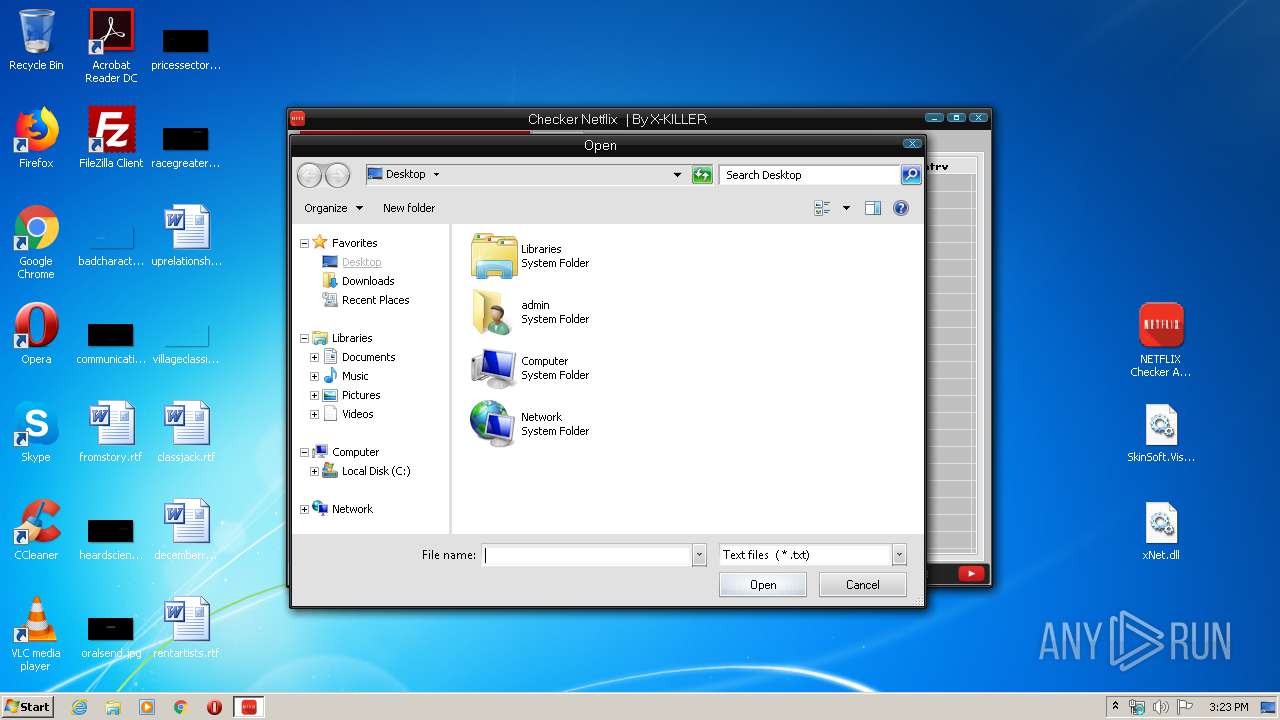Expand the Pictures library node
Image resolution: width=1280 pixels, height=720 pixels.
314,395
